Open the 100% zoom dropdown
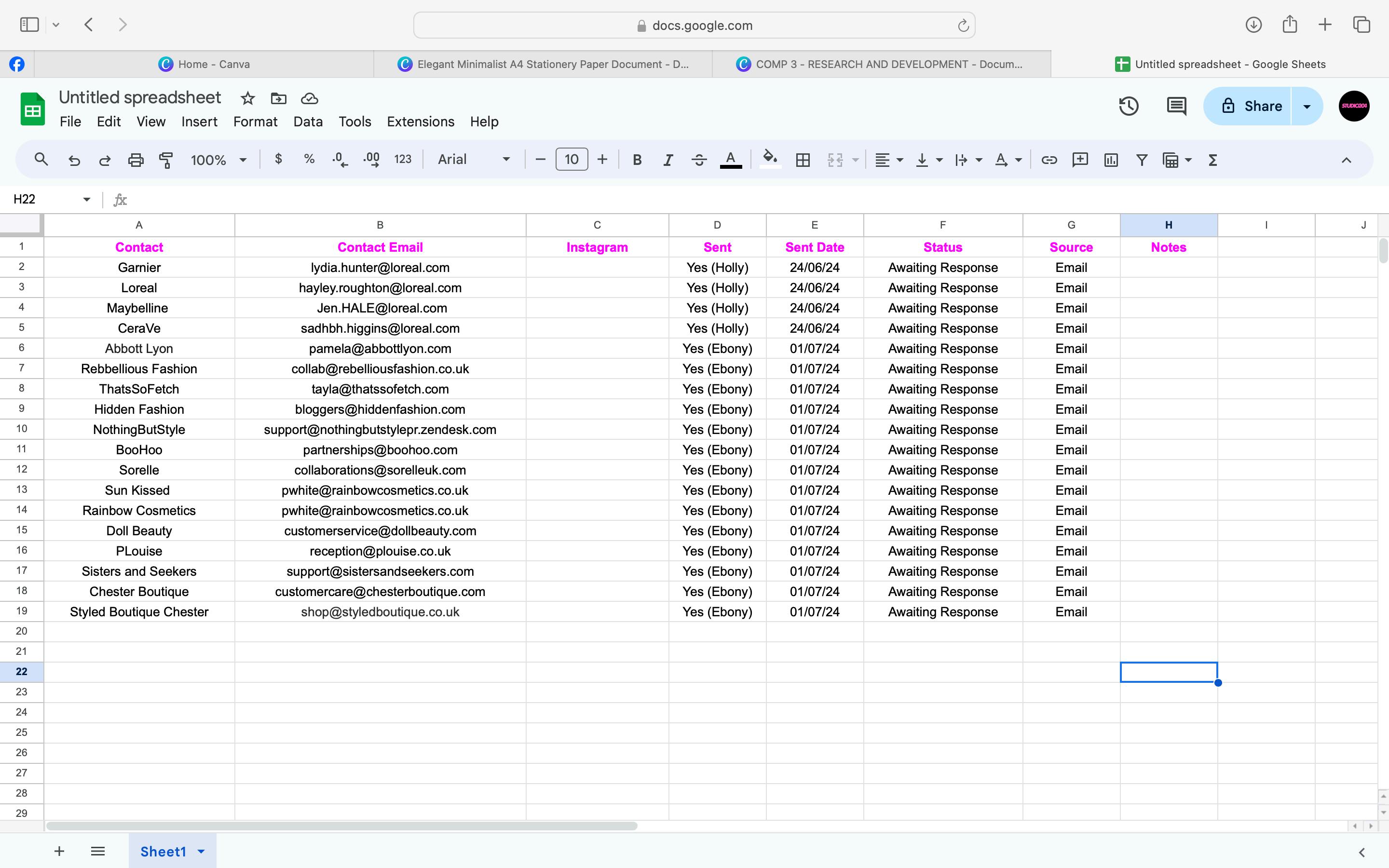Screen dimensions: 1389x868 point(218,160)
